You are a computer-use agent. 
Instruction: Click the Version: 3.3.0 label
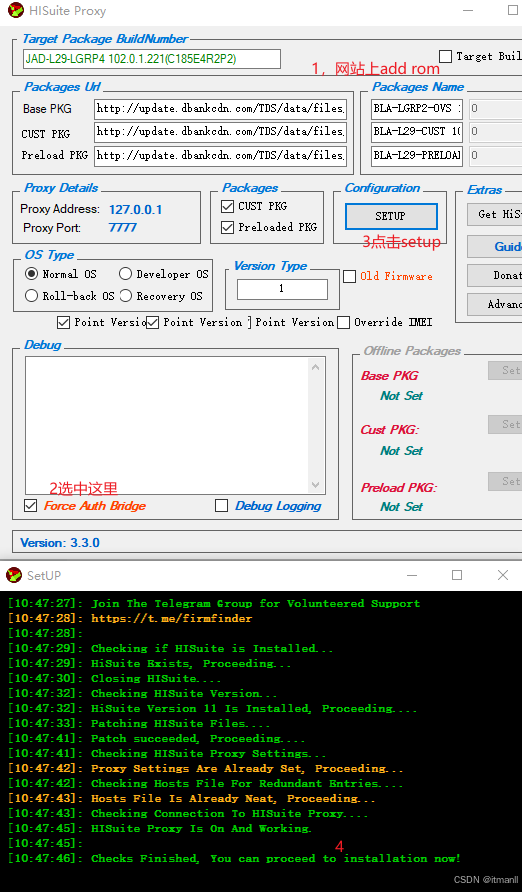[x=60, y=543]
